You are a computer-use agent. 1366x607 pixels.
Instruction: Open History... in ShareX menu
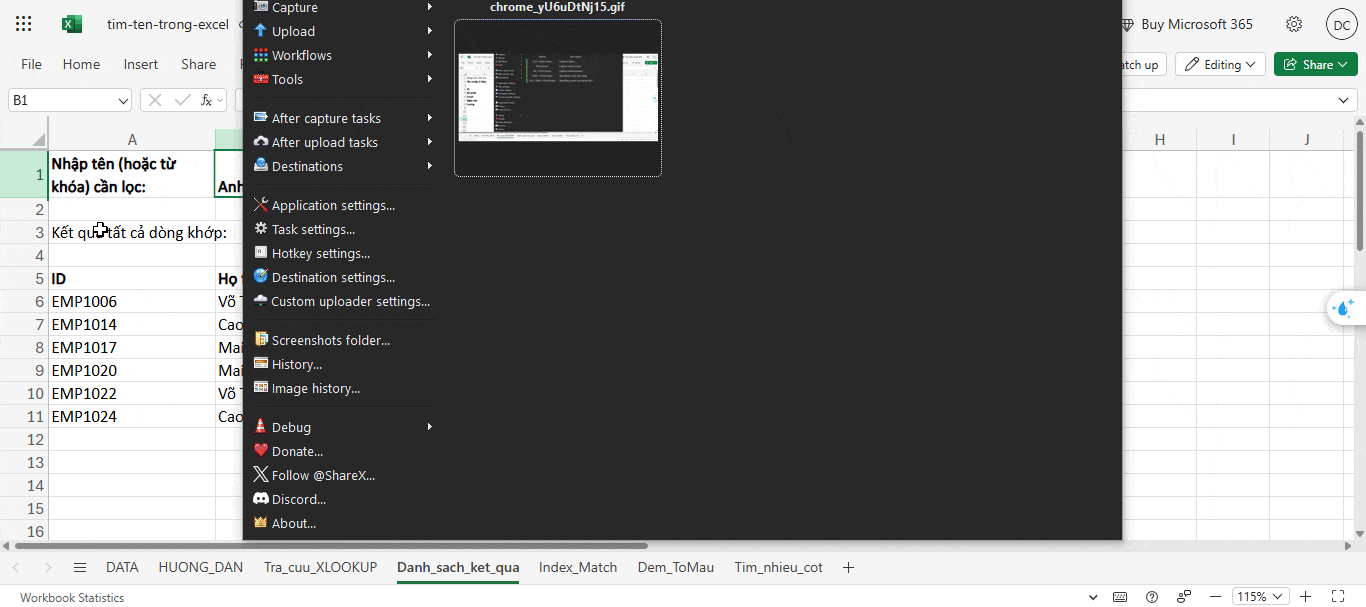point(297,364)
